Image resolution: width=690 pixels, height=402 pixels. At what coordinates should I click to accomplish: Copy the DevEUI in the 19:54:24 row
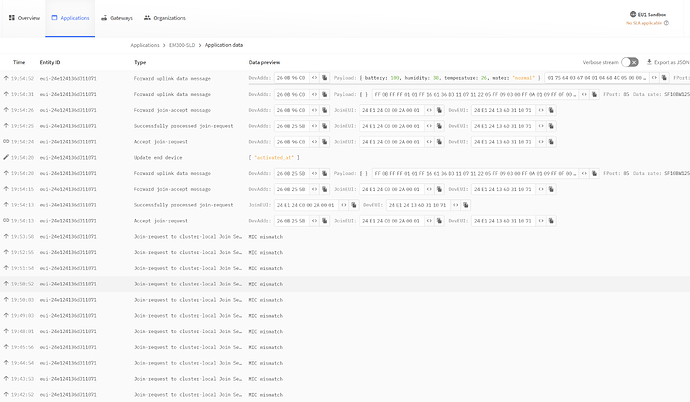pos(551,142)
